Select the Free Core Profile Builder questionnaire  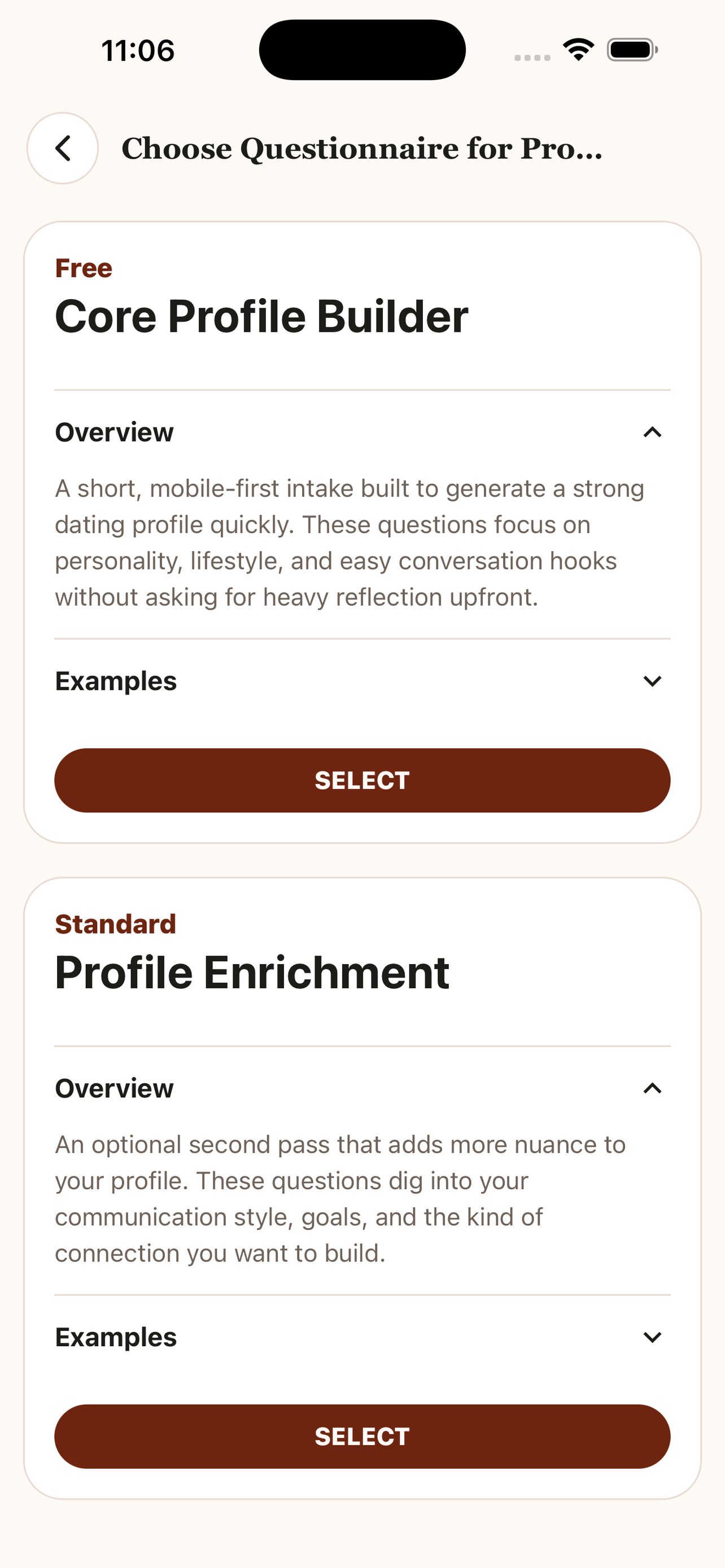pos(362,781)
